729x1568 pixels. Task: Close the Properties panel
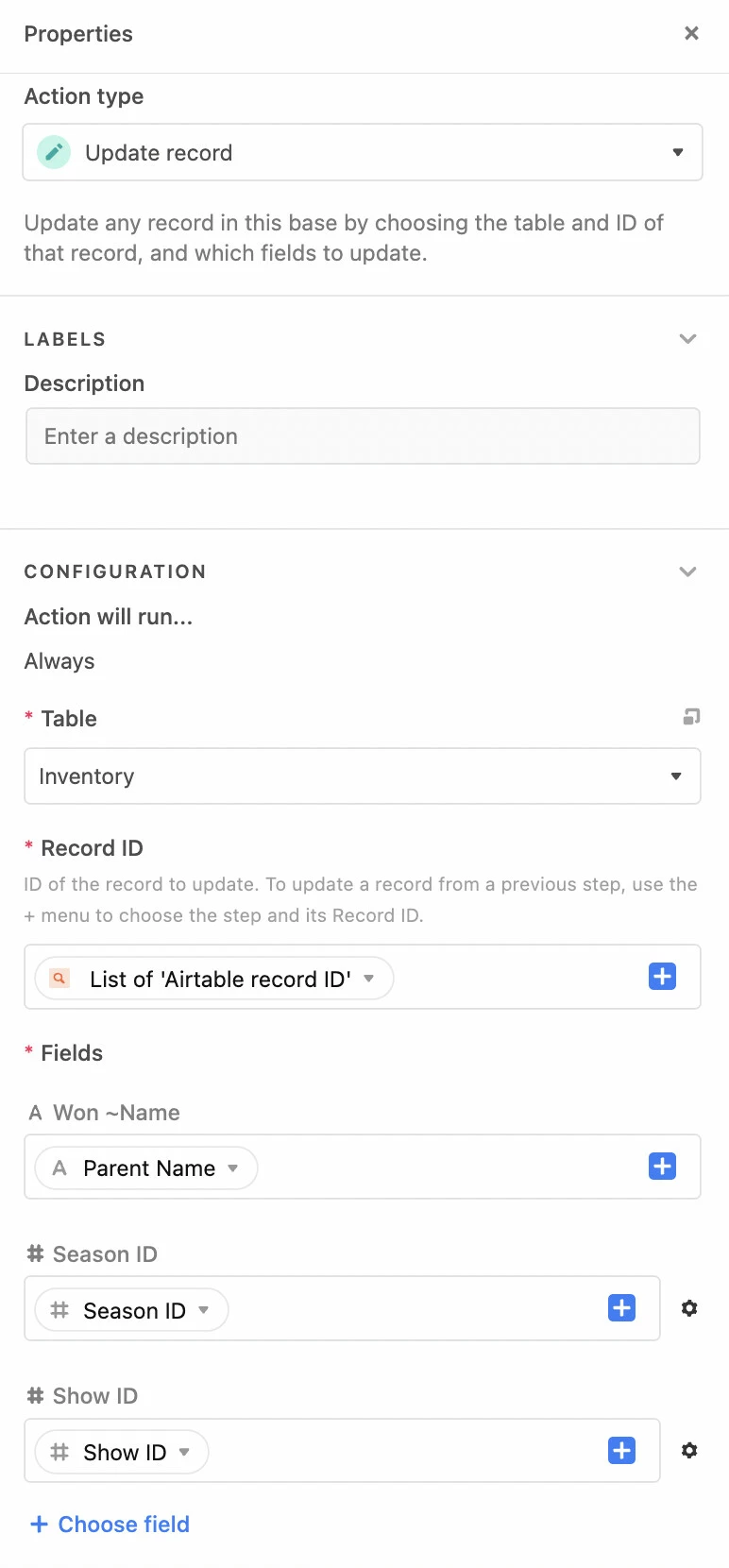[691, 33]
